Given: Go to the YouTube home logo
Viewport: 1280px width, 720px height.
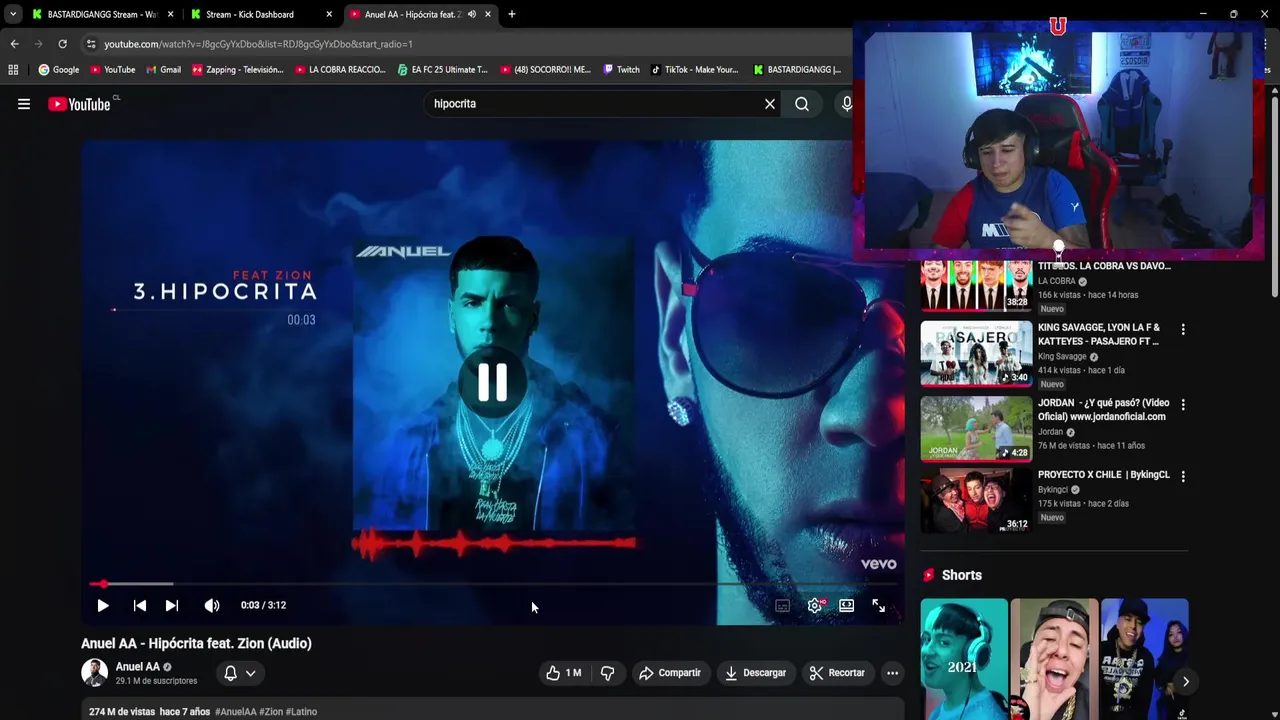Looking at the screenshot, I should click(79, 104).
